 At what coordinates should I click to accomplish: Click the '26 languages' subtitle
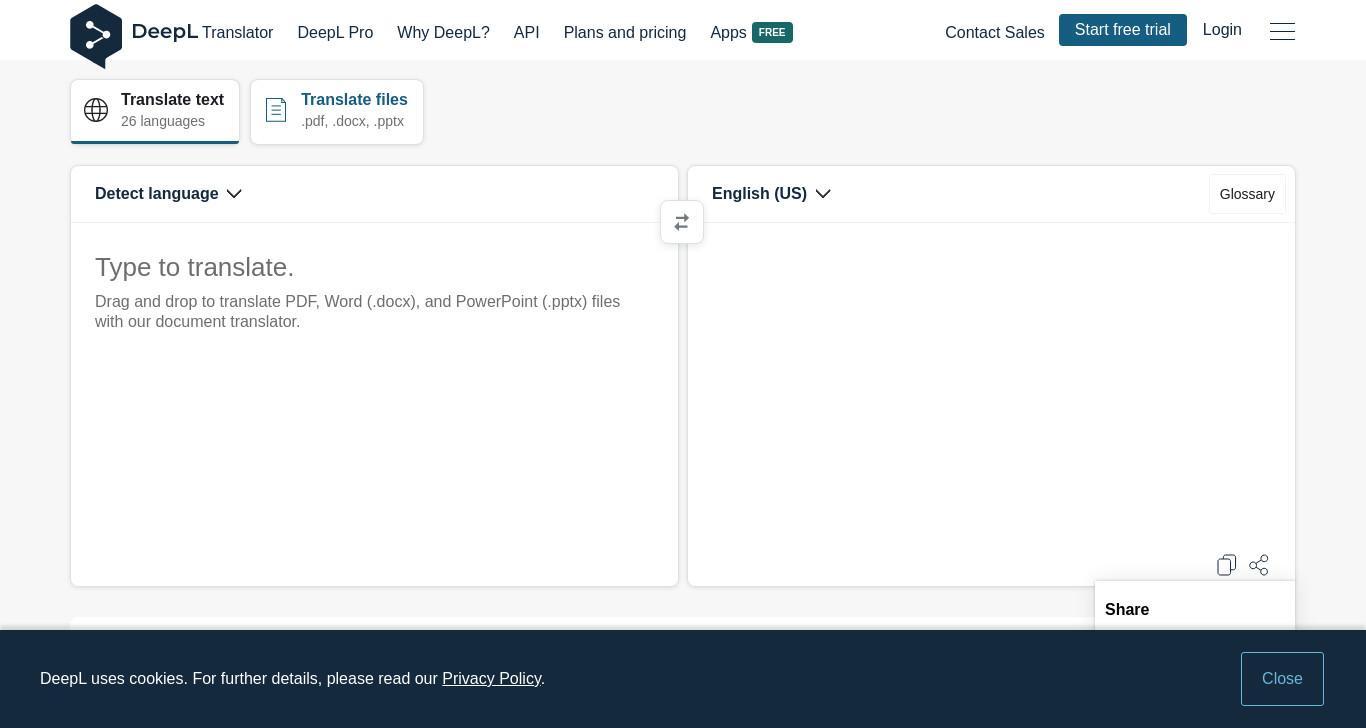tap(163, 121)
